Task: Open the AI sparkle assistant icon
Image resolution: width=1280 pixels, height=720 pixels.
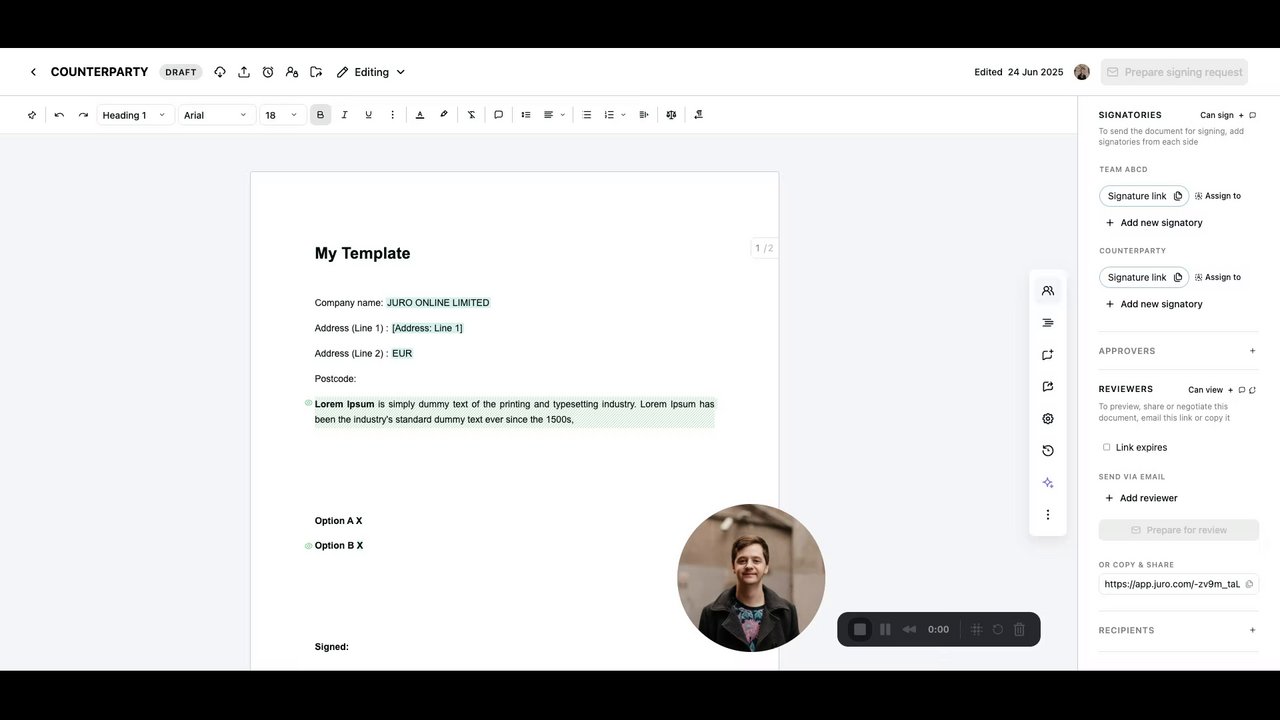Action: (1048, 483)
